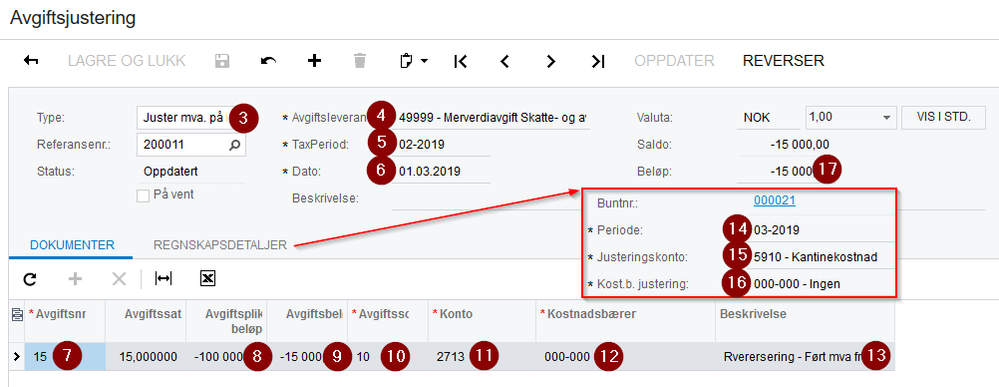
Task: Click the Beskrivelse column header
Action: pyautogui.click(x=805, y=321)
